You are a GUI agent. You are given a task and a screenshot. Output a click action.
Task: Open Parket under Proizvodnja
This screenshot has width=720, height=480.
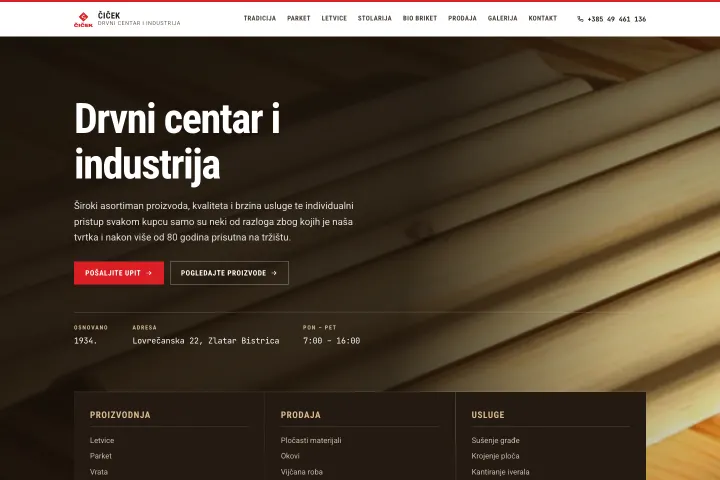[x=101, y=456]
